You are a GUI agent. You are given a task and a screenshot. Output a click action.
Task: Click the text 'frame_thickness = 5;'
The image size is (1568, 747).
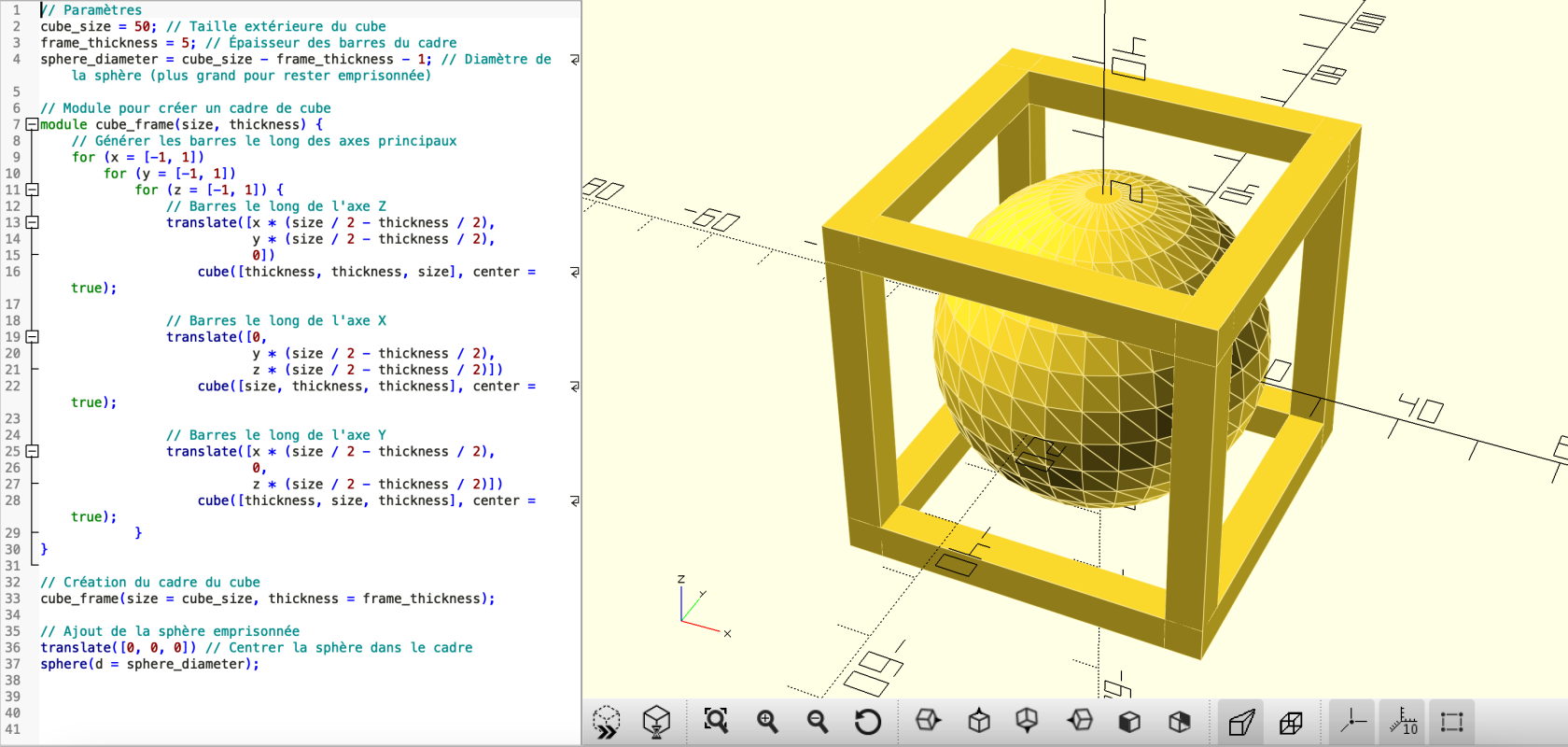(x=119, y=43)
